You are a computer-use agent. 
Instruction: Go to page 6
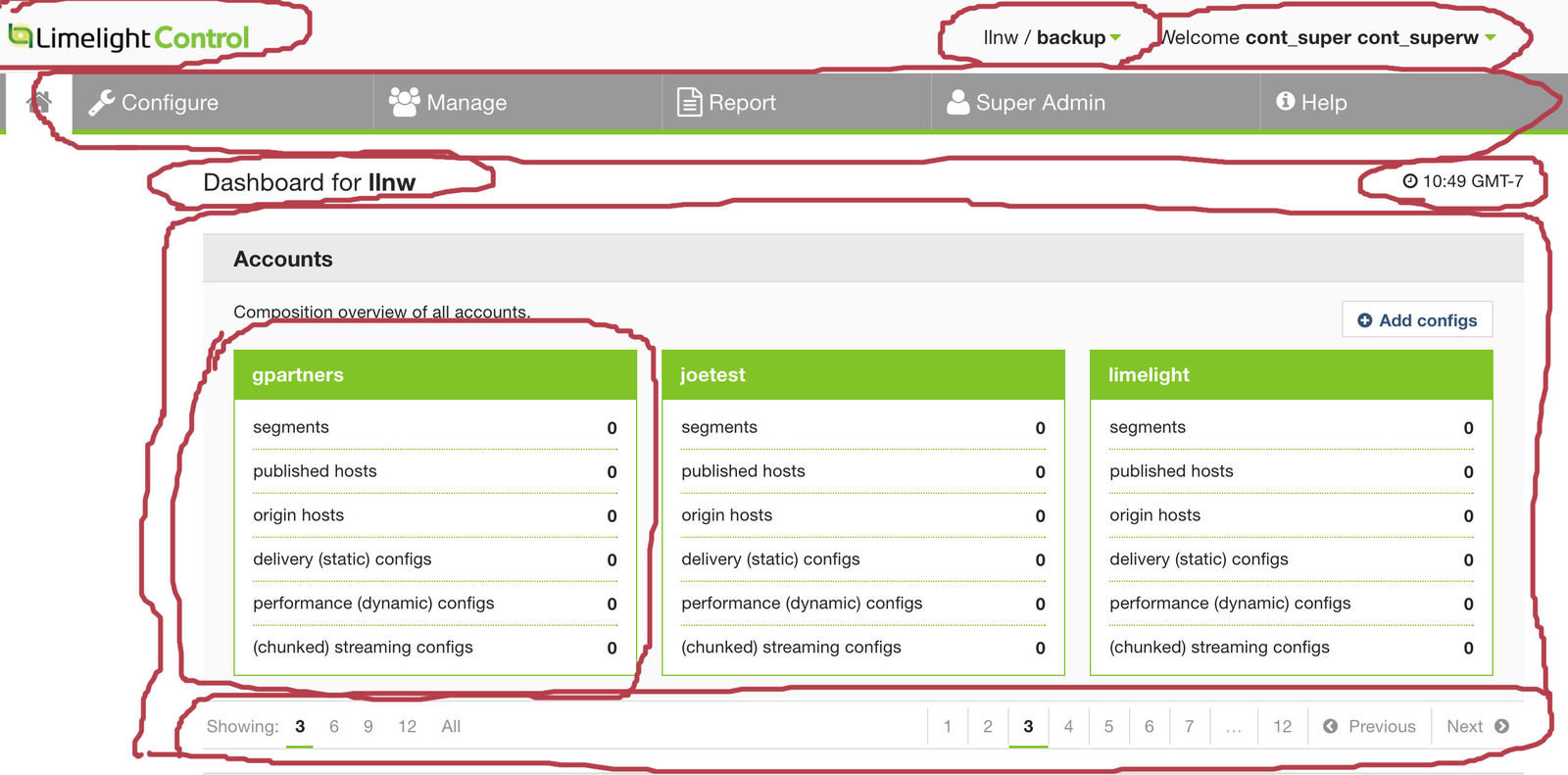click(1149, 726)
